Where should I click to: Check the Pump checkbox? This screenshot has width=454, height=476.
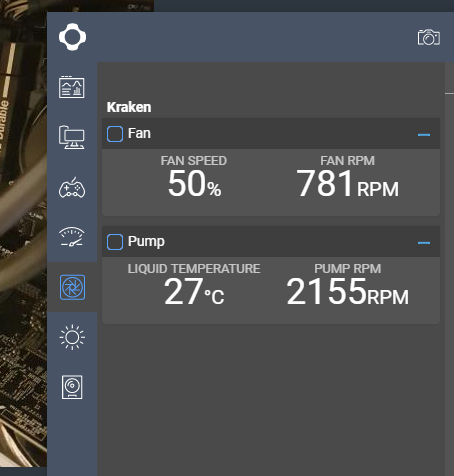click(x=115, y=242)
